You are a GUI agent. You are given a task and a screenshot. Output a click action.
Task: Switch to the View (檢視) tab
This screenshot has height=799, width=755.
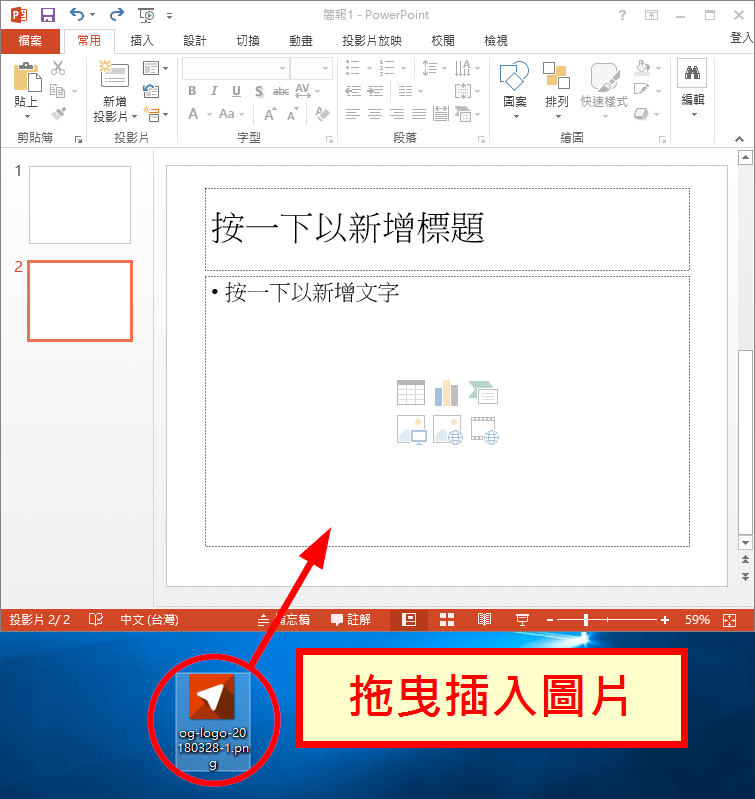pos(495,41)
